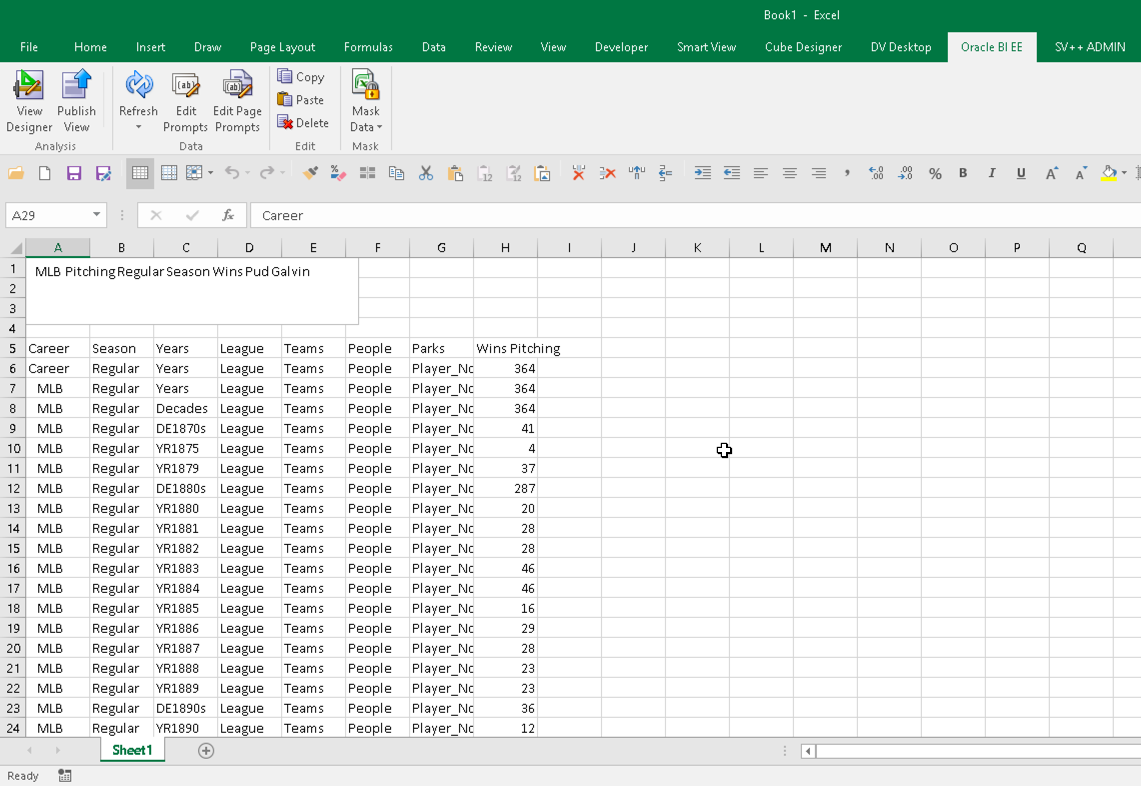Click the Edit Page Prompts icon
The image size is (1141, 786).
coord(237,100)
